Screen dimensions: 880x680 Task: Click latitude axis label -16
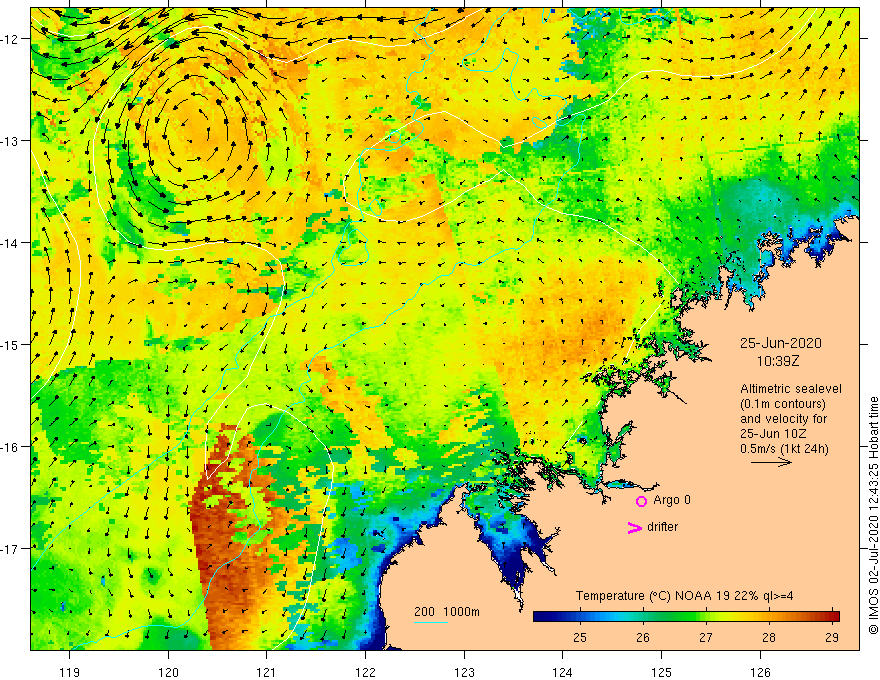point(11,447)
